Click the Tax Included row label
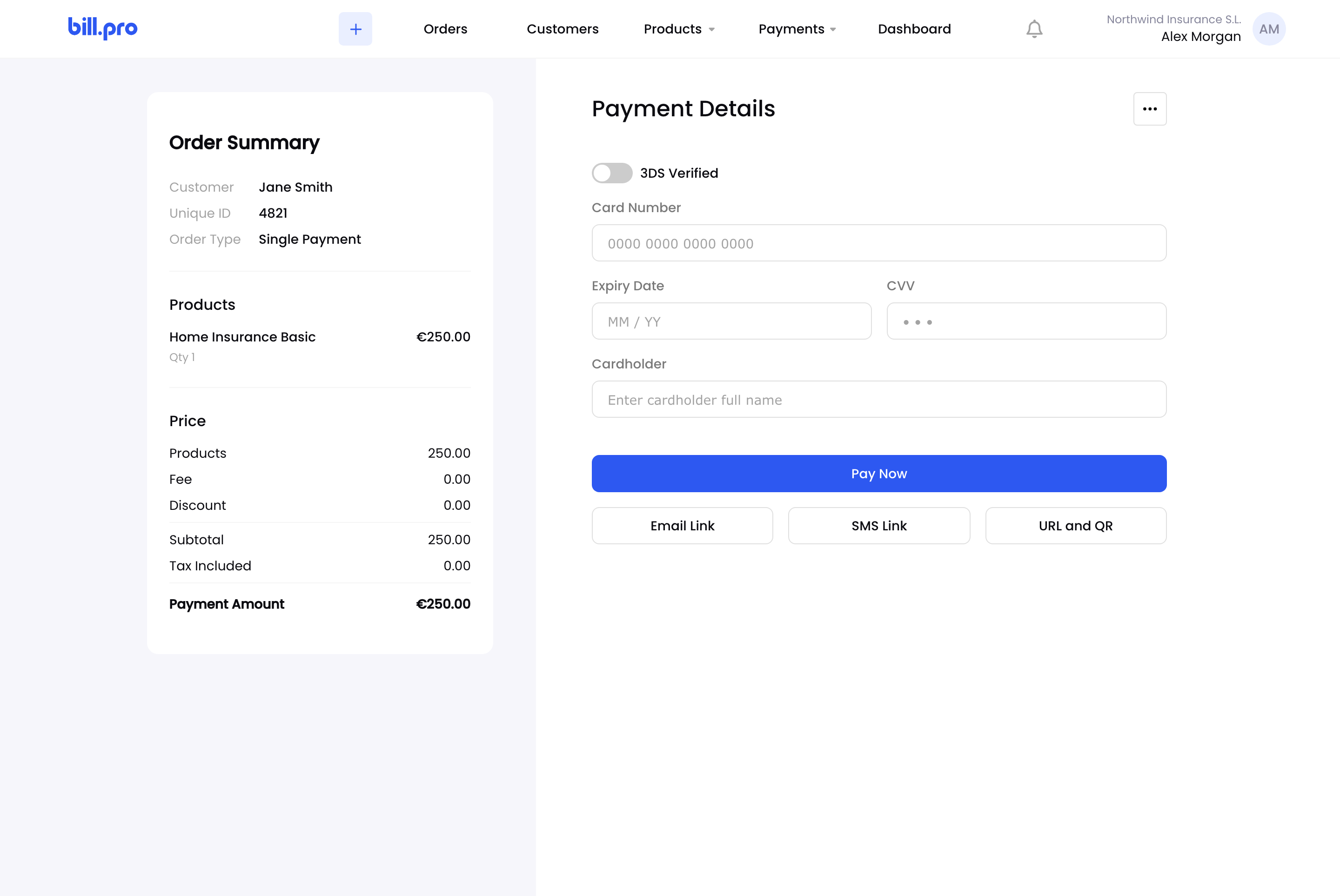The width and height of the screenshot is (1340, 896). (x=210, y=566)
